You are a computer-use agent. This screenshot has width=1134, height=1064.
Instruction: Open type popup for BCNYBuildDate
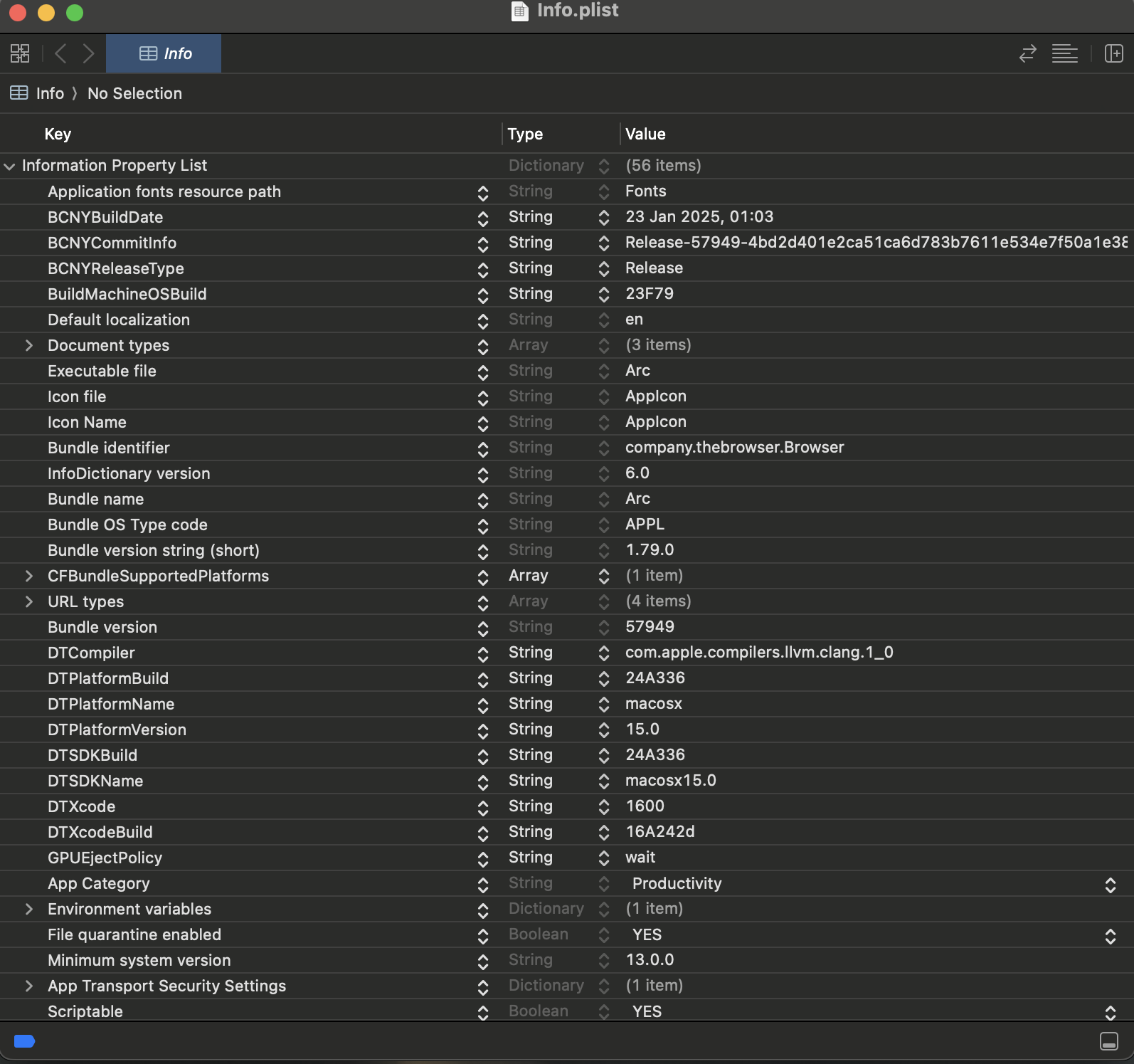pyautogui.click(x=604, y=217)
